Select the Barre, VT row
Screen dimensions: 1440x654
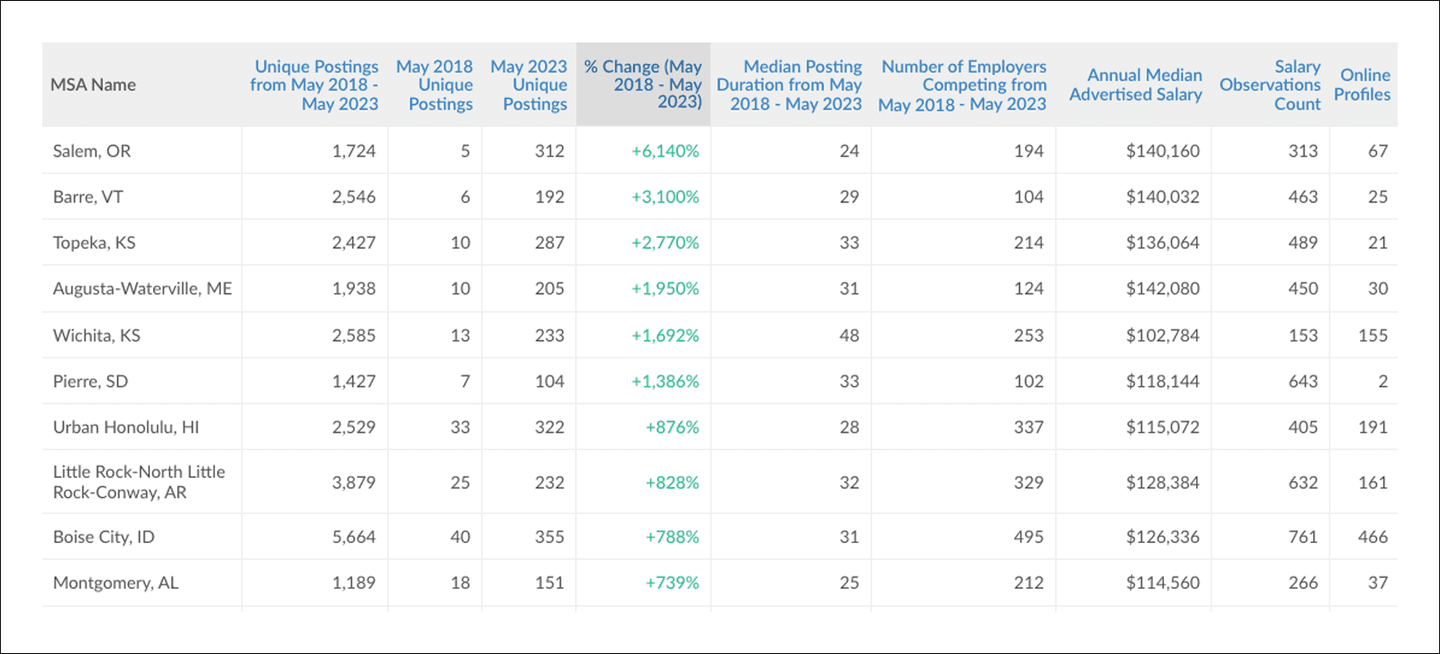[x=82, y=196]
